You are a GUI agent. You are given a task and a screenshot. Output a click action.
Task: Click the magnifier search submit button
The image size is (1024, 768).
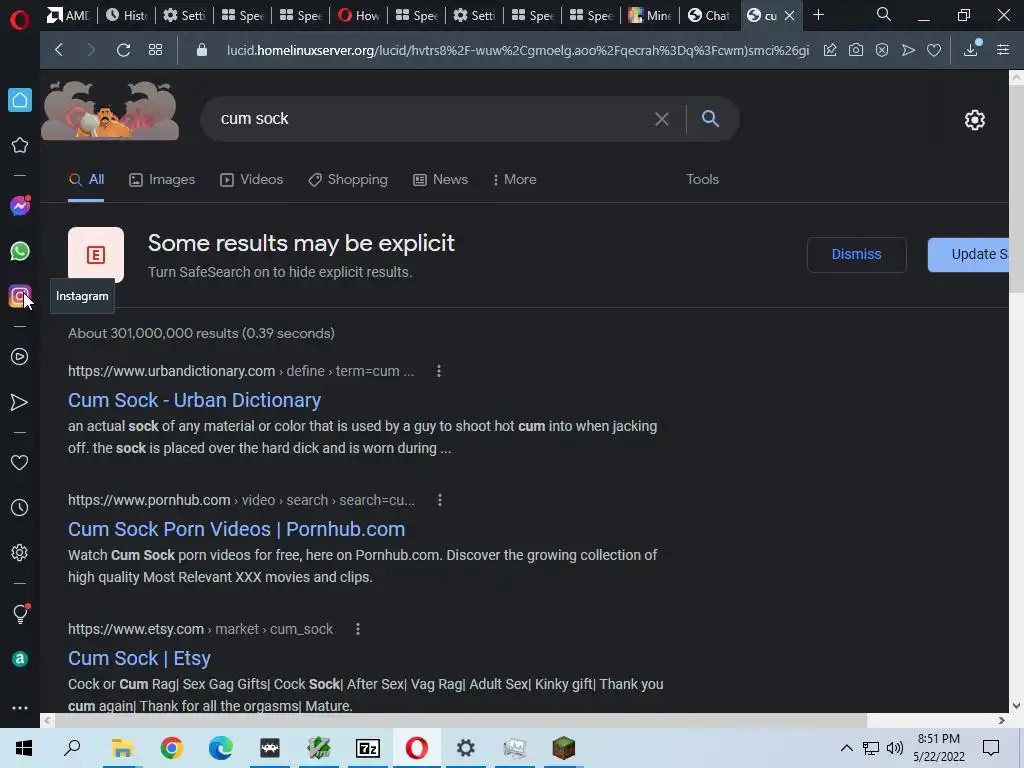tap(710, 118)
